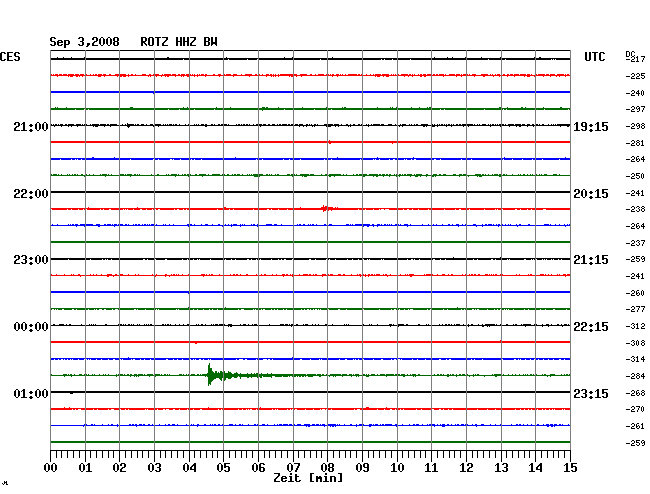The height and width of the screenshot is (494, 650).
Task: Select minute tick label 01
Action: point(85,468)
